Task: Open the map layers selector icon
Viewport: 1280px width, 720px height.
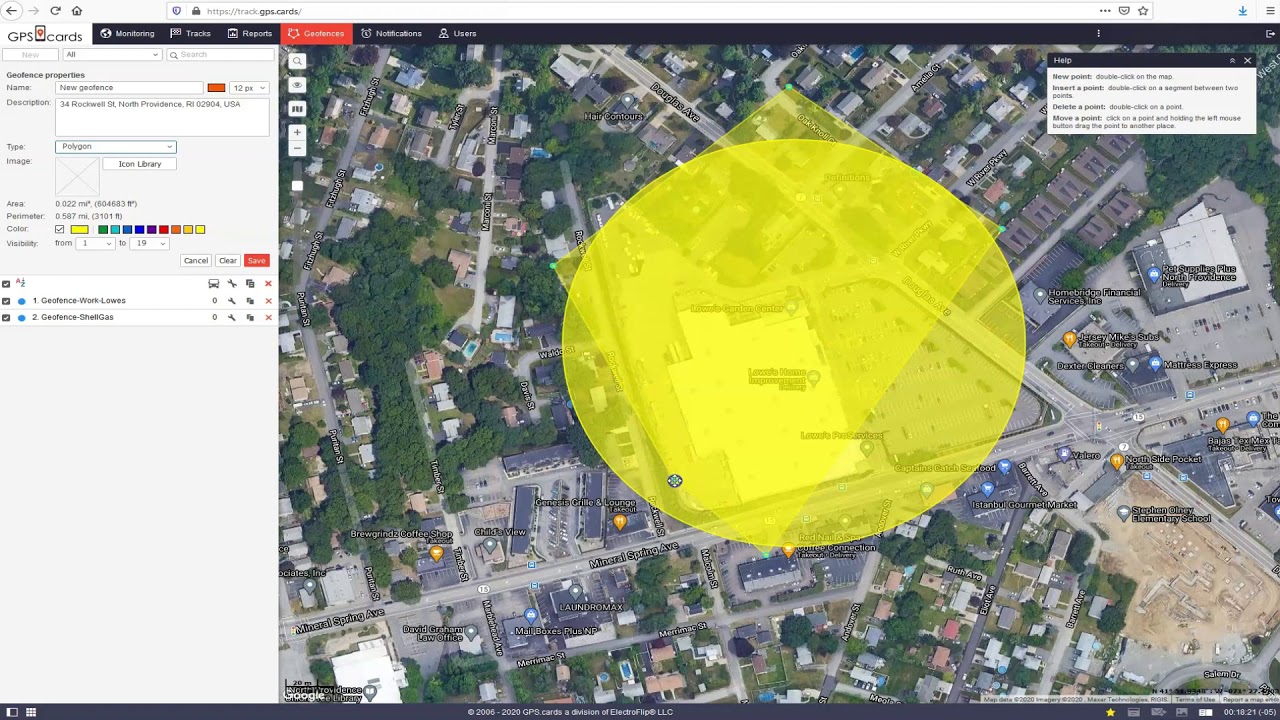Action: (x=297, y=108)
